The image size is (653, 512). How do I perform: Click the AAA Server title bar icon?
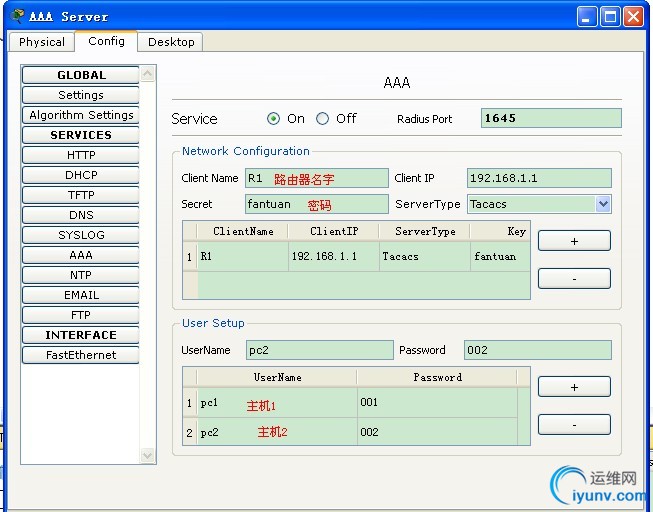[x=17, y=16]
